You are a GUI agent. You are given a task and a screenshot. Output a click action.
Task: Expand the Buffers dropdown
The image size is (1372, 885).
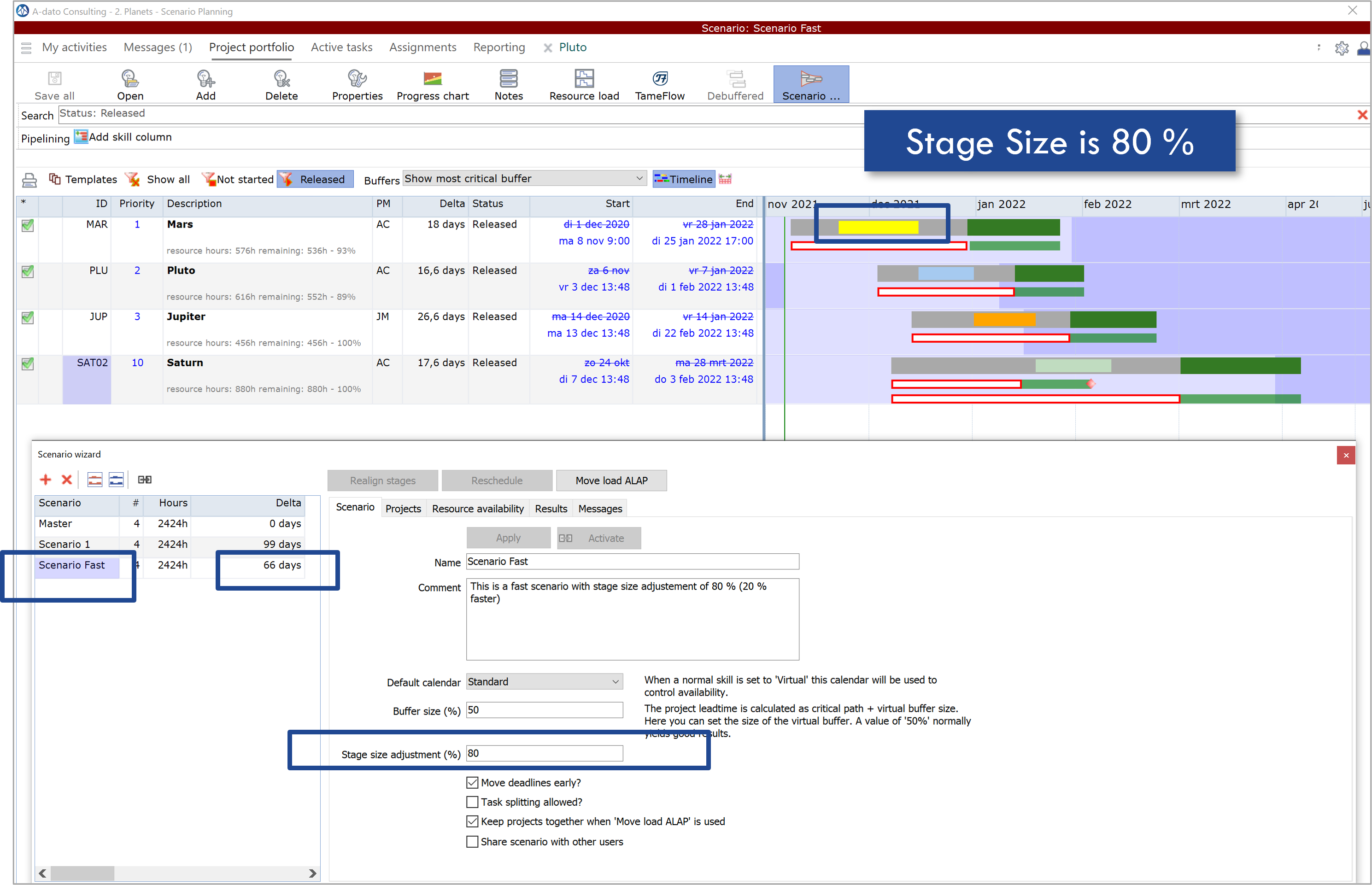[x=639, y=178]
